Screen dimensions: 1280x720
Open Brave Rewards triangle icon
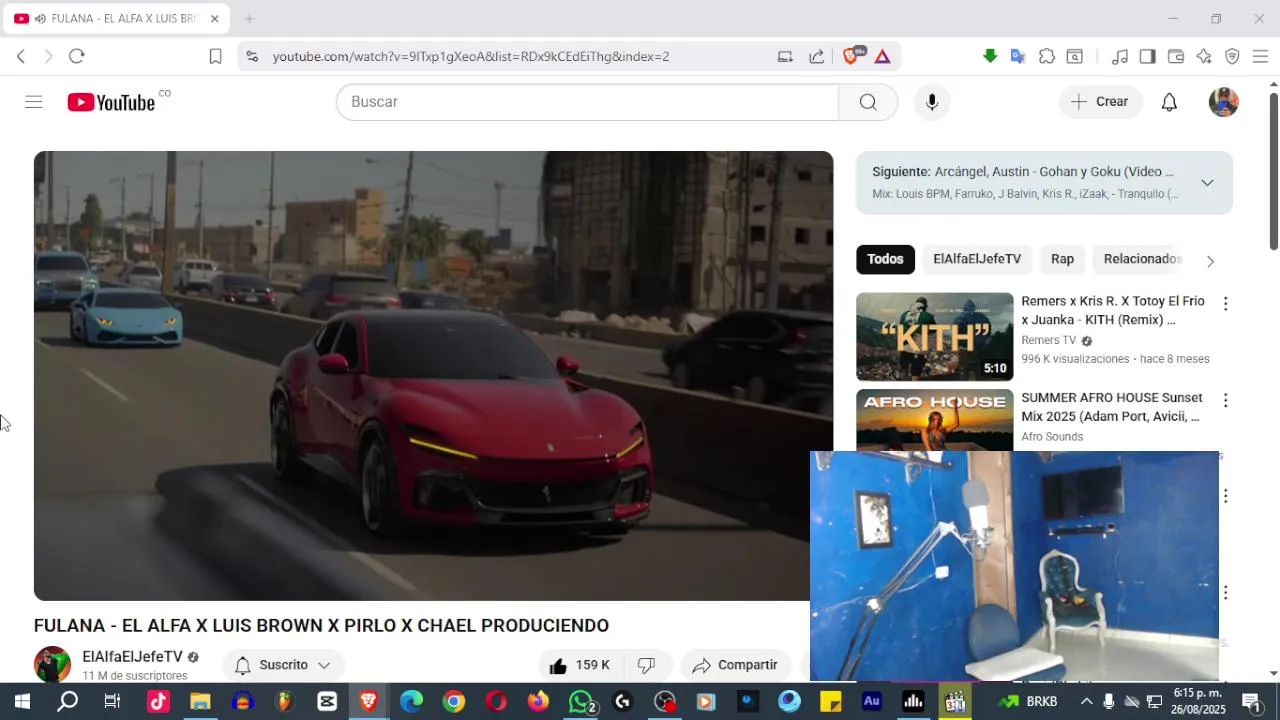883,56
